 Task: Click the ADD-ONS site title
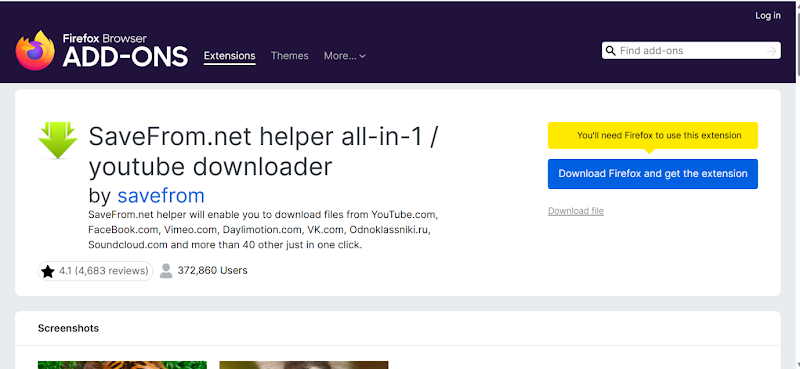[126, 57]
